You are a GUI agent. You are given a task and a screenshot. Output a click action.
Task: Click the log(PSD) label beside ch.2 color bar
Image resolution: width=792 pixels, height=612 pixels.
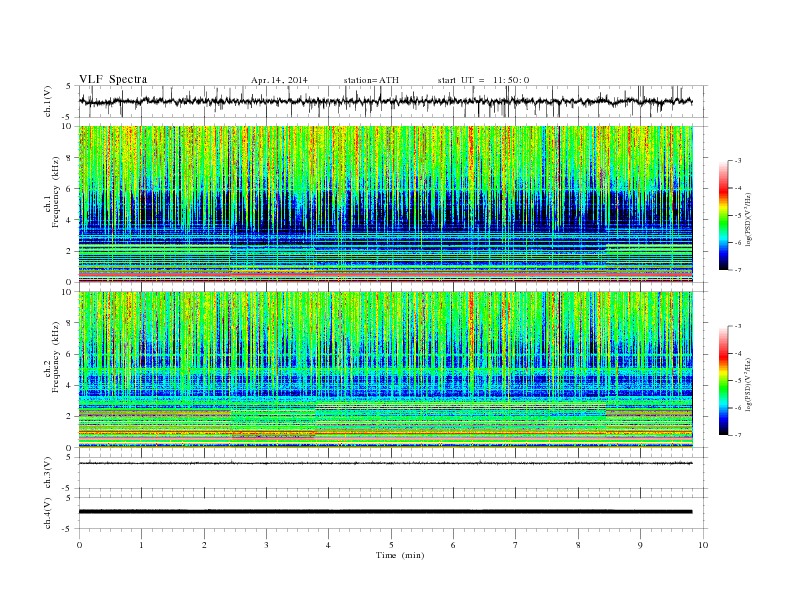(x=748, y=384)
